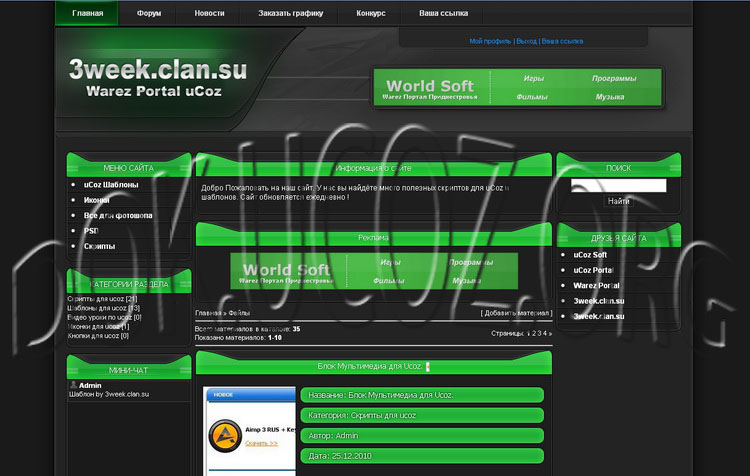750x476 pixels.
Task: Focus the search text field
Action: pyautogui.click(x=618, y=185)
